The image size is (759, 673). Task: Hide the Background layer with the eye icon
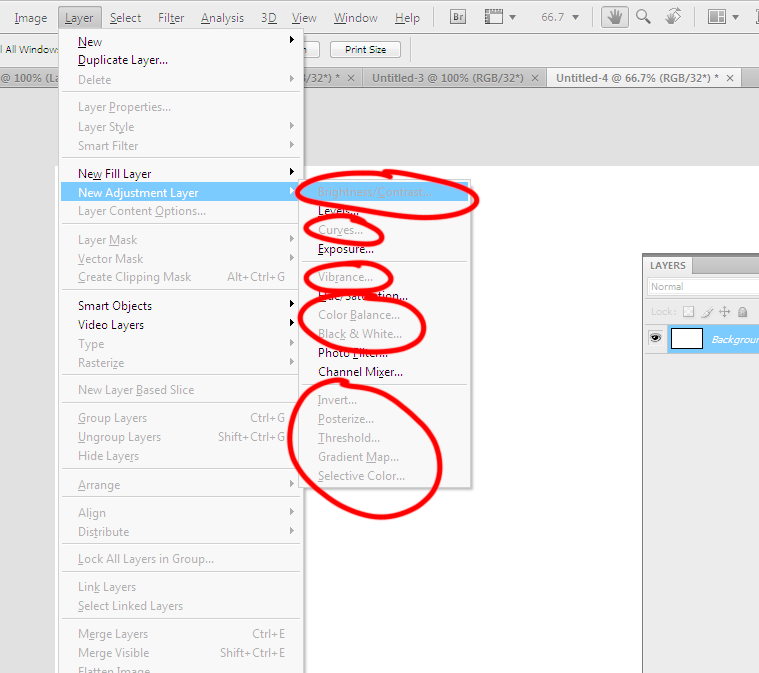click(655, 339)
